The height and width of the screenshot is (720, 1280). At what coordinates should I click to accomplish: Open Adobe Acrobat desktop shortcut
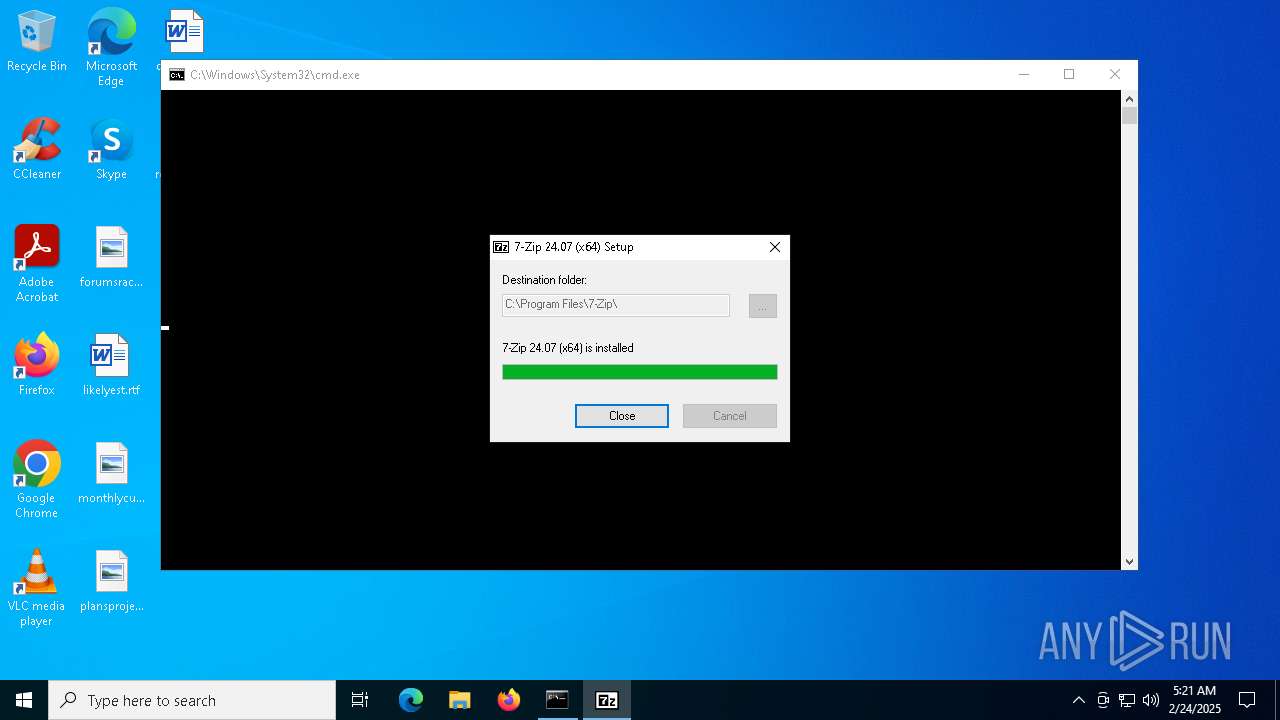tap(37, 264)
